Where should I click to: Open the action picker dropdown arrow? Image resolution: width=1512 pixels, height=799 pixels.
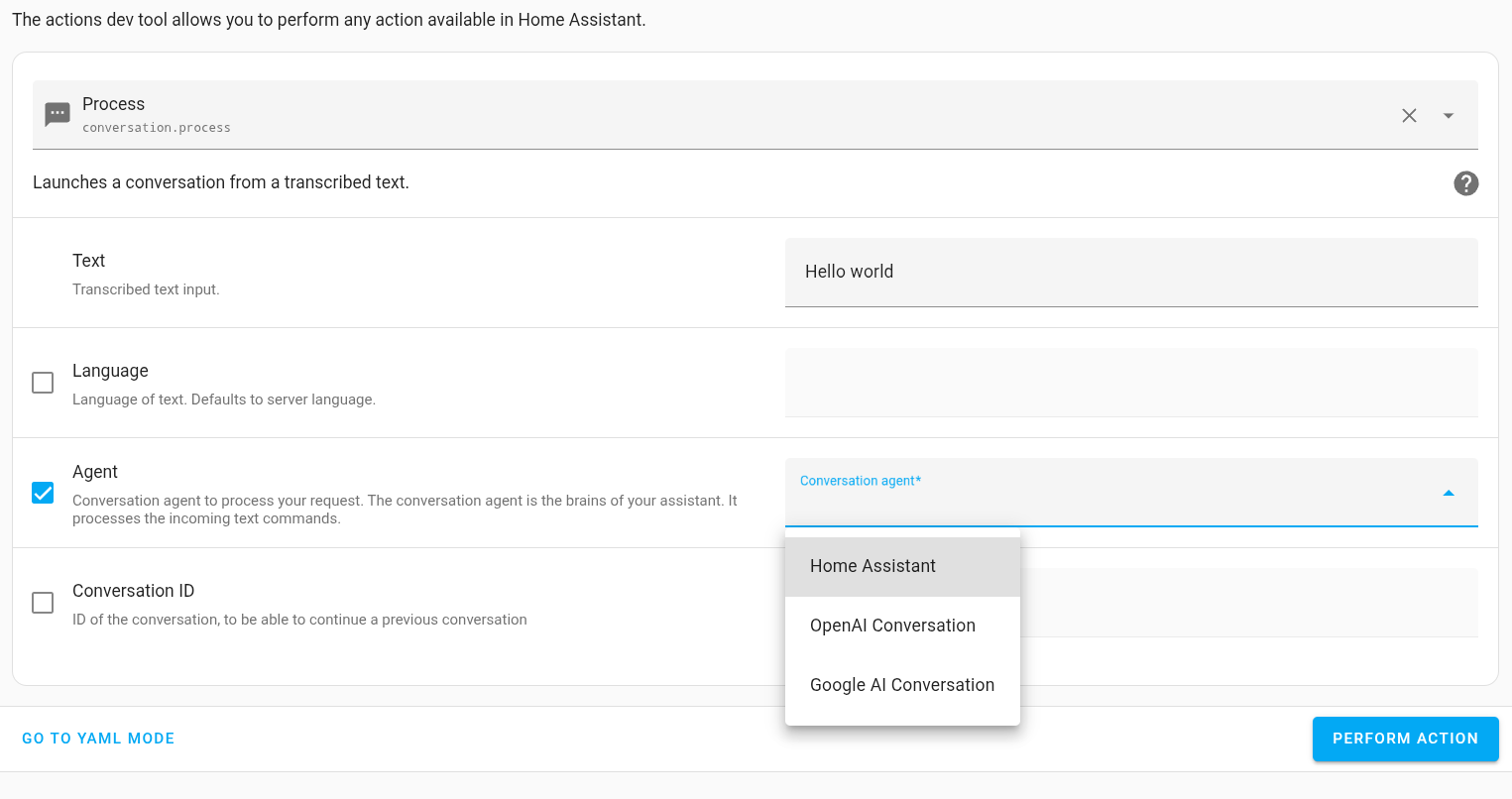1449,115
